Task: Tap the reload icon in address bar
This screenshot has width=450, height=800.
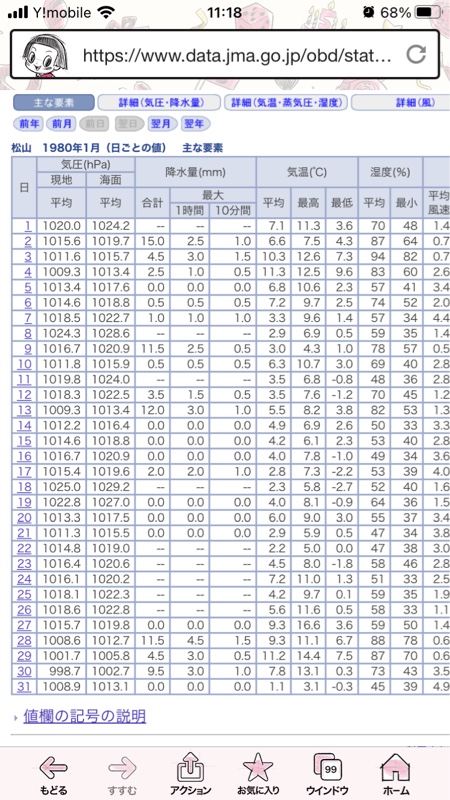Action: pyautogui.click(x=415, y=55)
